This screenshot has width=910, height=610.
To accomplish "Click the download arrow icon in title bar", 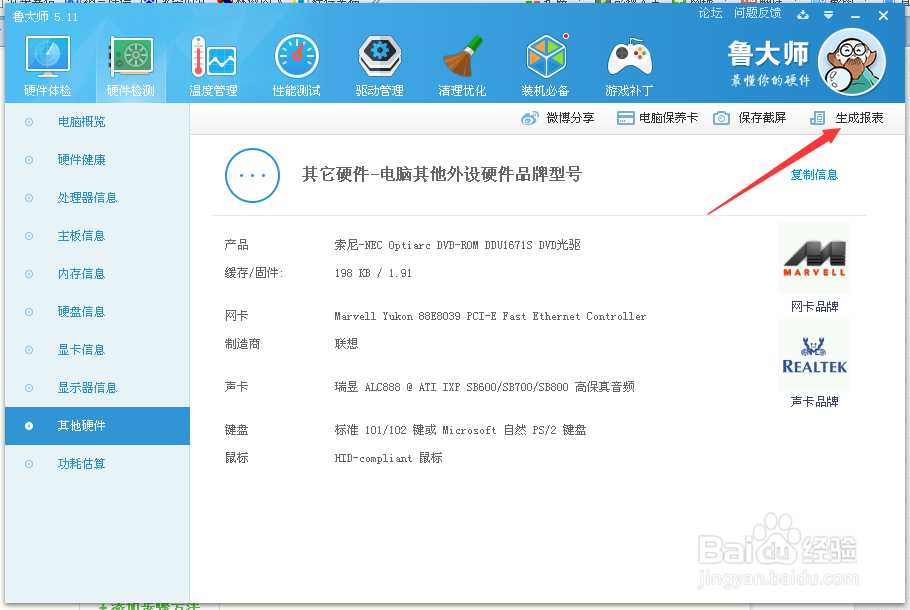I will [802, 15].
